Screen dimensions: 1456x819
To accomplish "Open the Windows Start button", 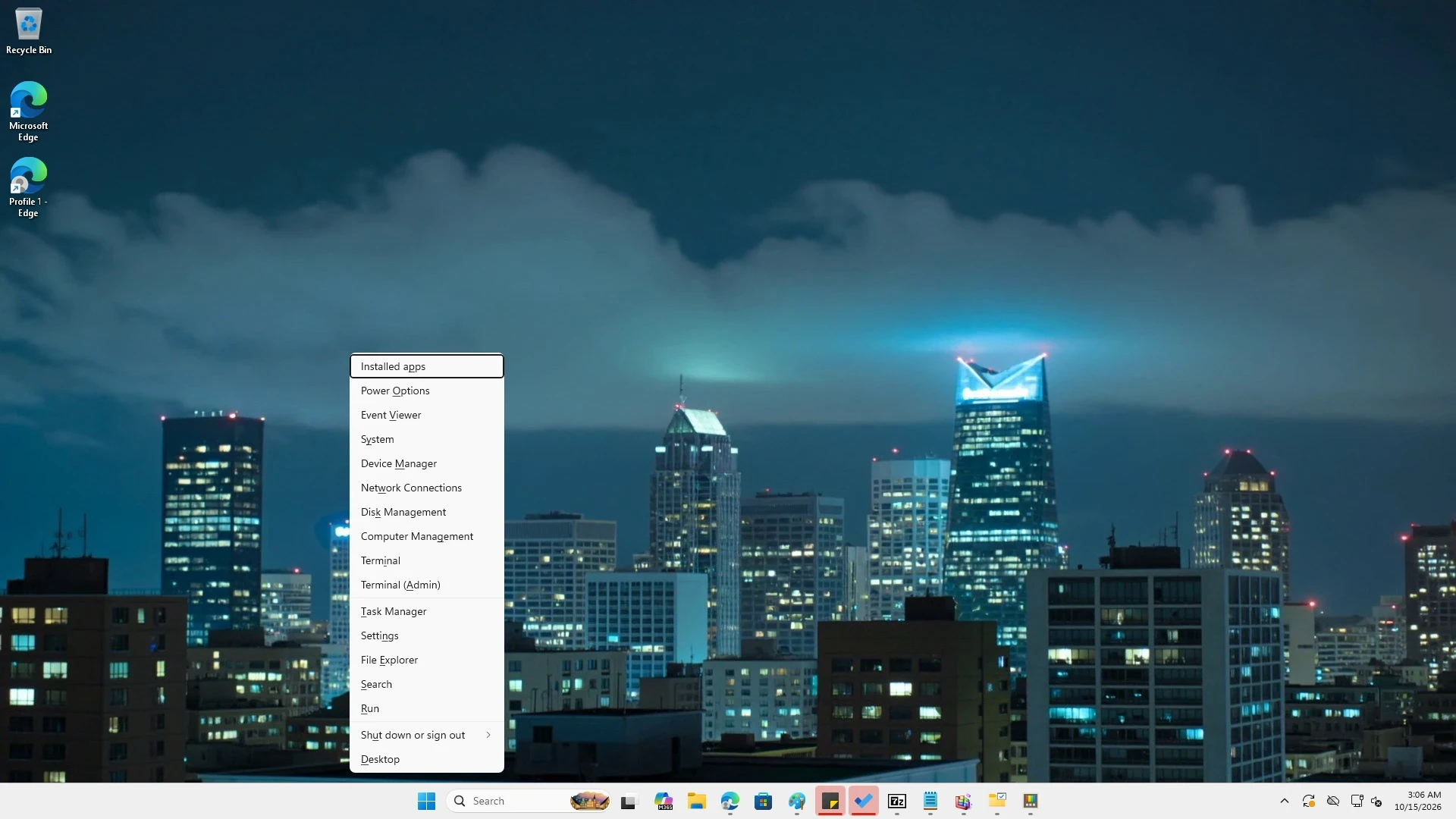I will [x=426, y=801].
